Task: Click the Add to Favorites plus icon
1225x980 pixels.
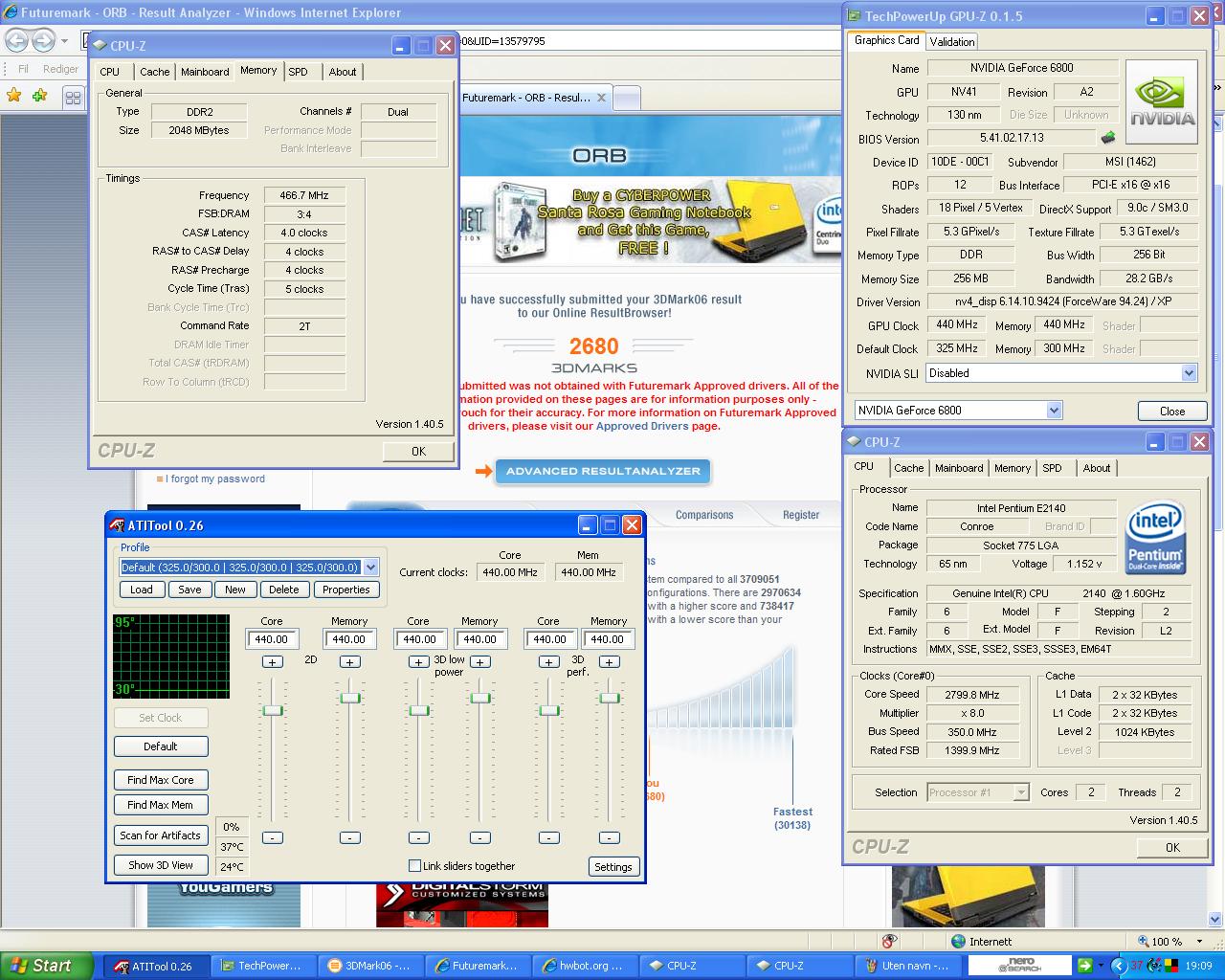Action: click(39, 96)
